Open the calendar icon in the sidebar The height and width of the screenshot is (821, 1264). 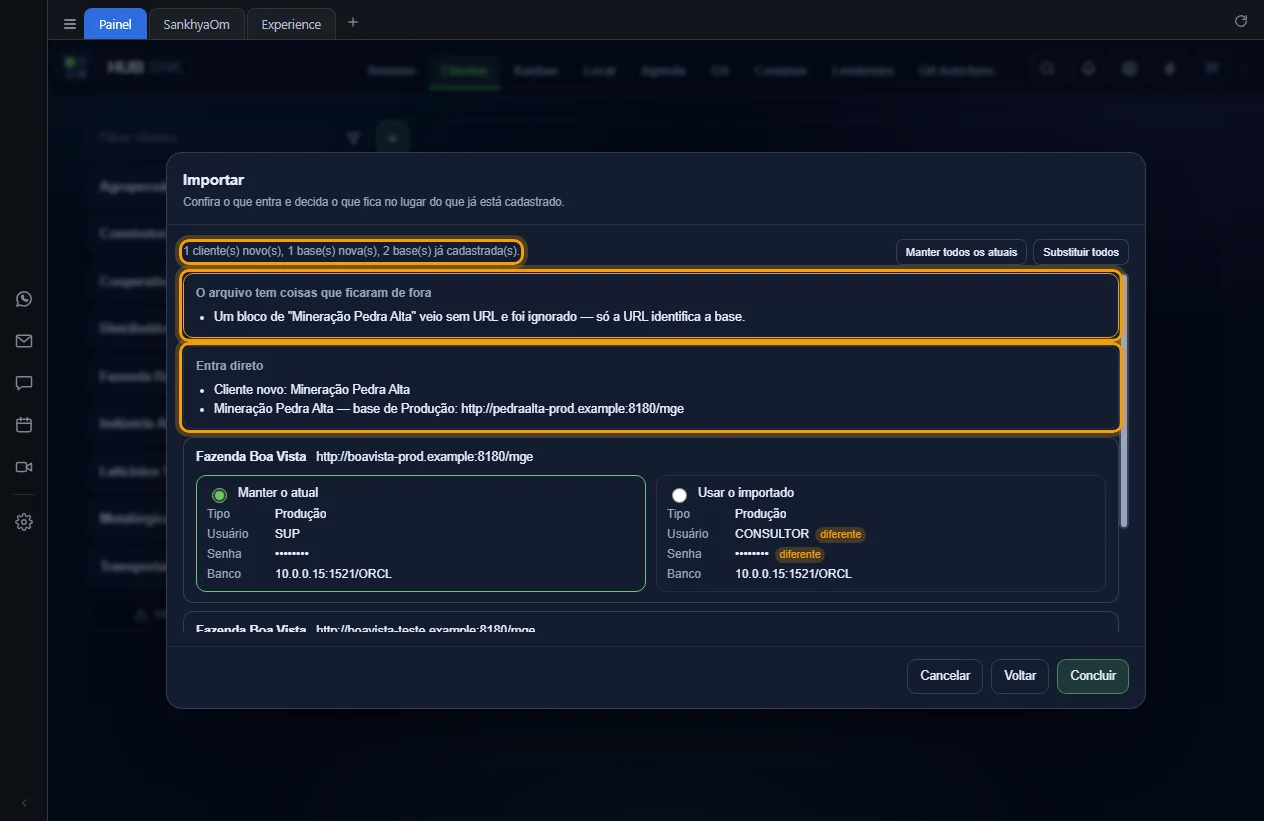point(24,425)
